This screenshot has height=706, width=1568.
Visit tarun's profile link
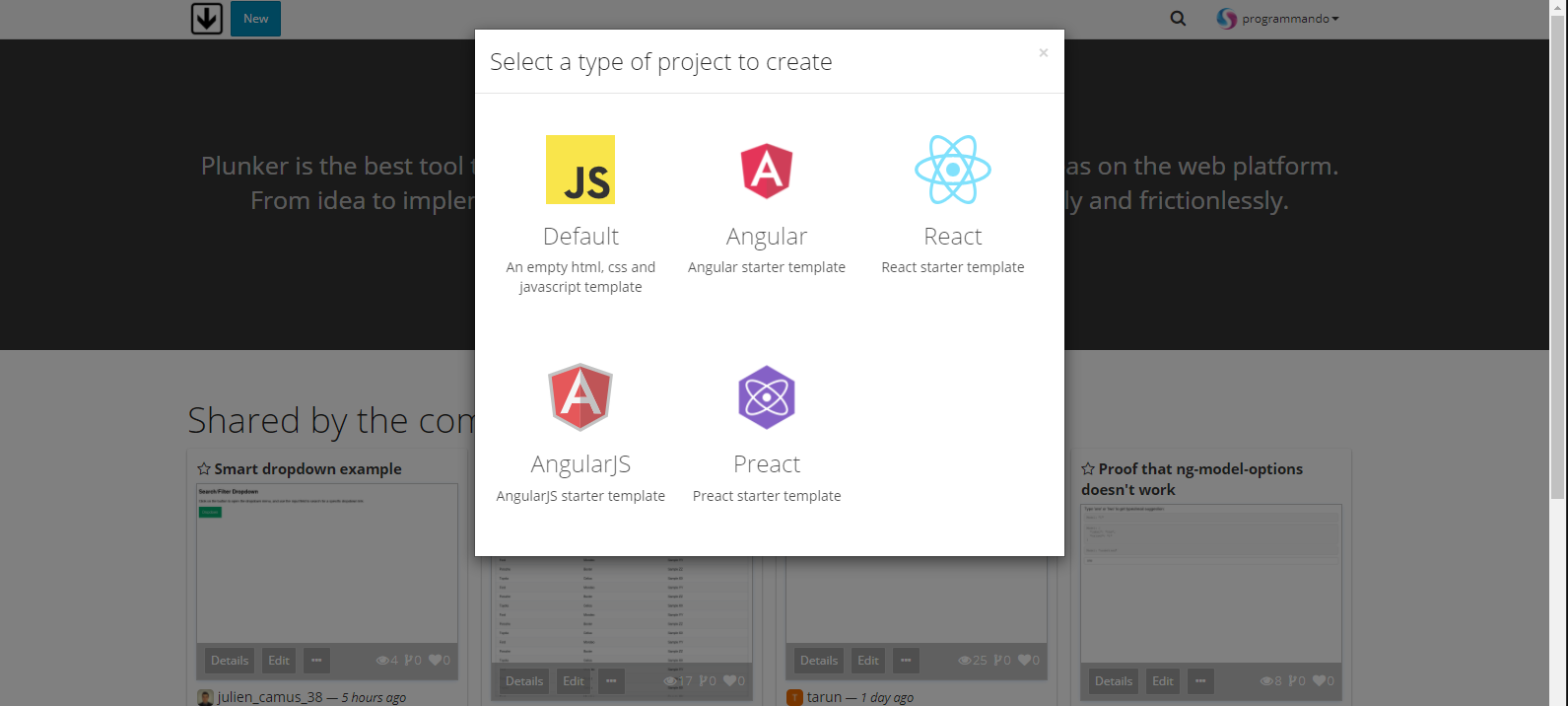(825, 697)
